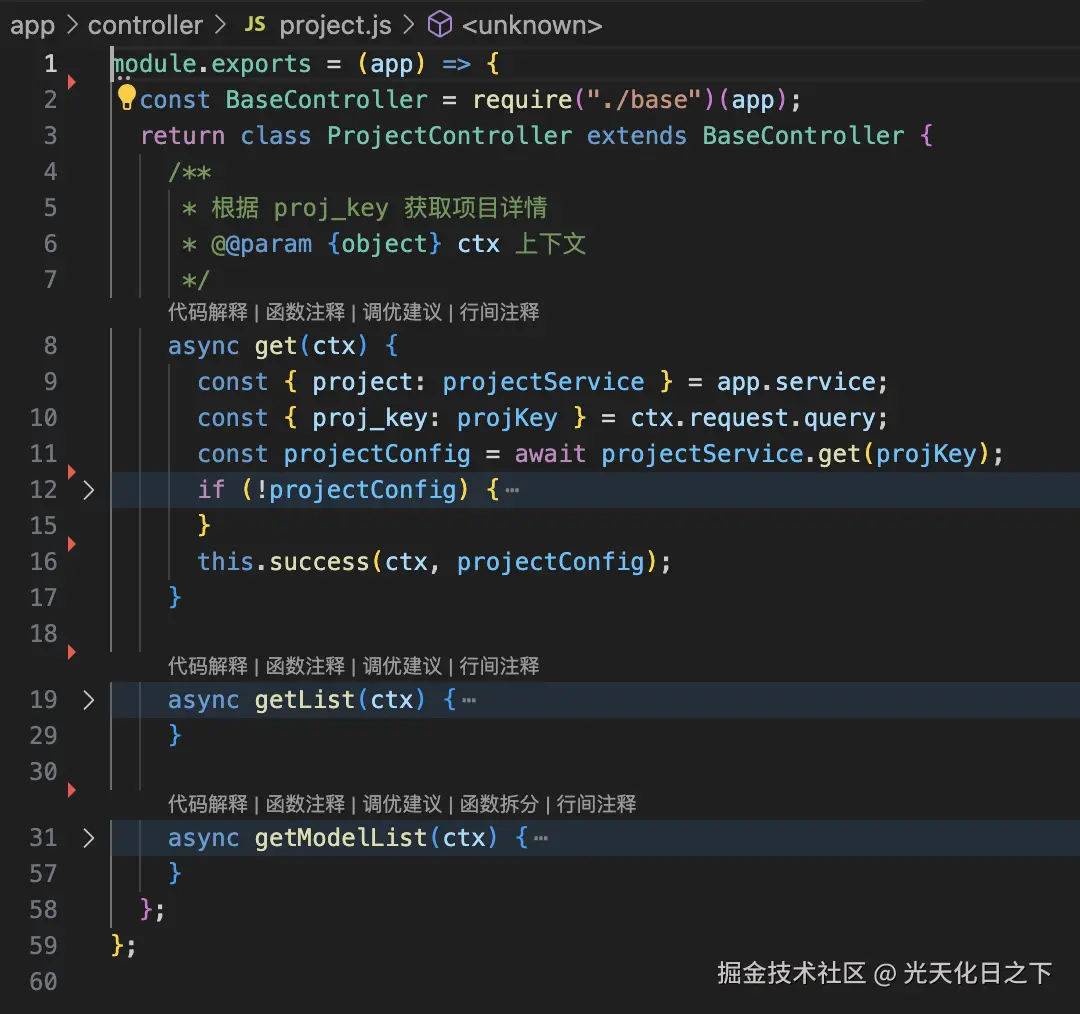Screen dimensions: 1080x1014
Task: Open folded code ellipsis after getModelList(ctx) {
Action: (x=541, y=838)
